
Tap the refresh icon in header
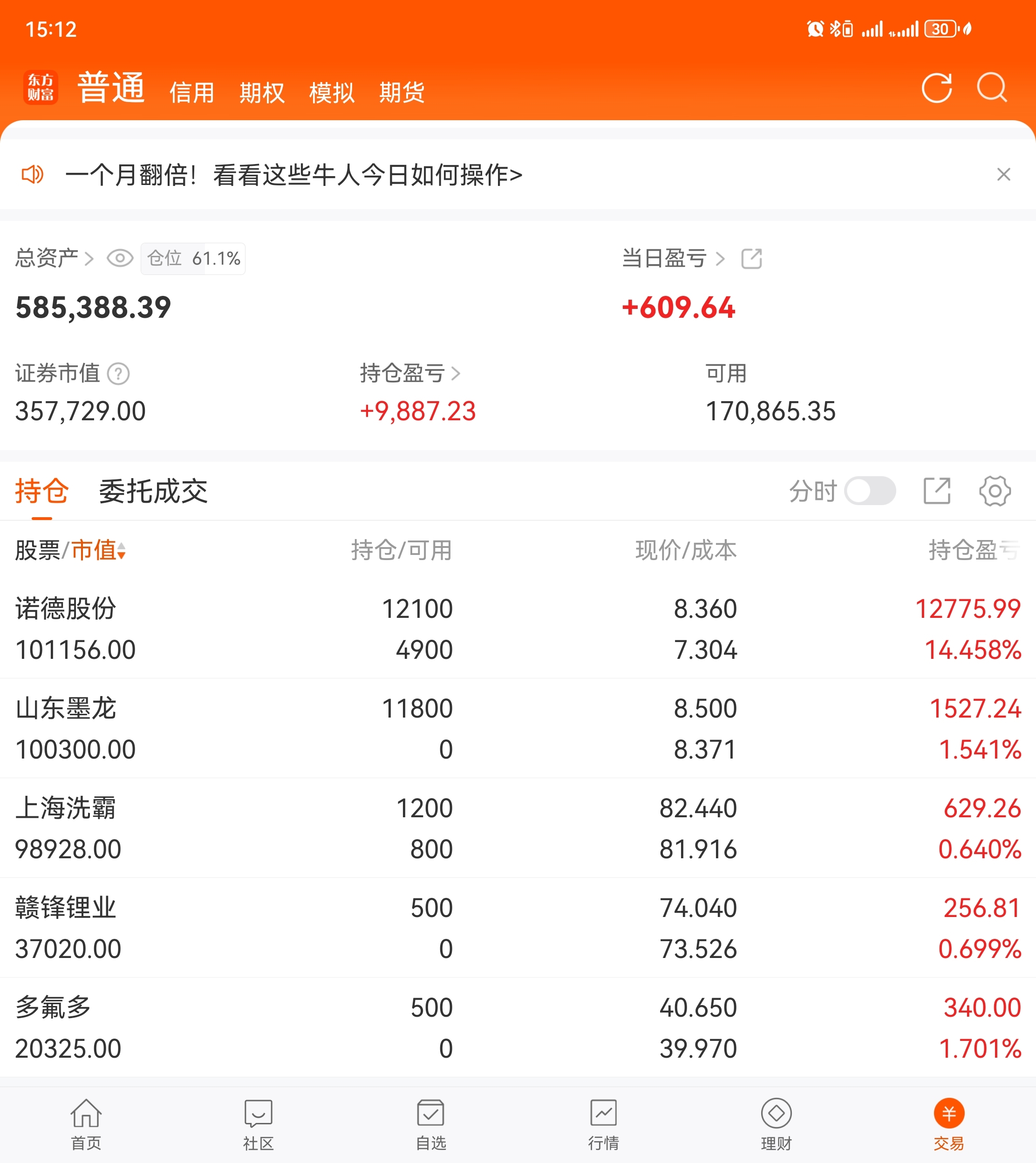coord(936,88)
